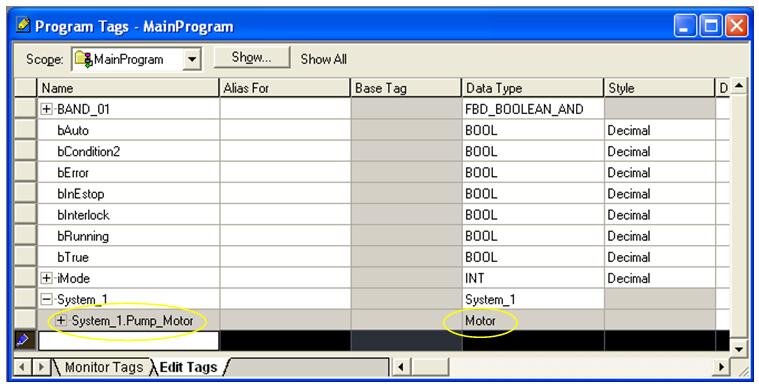Viewport: 759px width, 387px height.
Task: Click the vertical scrollbar down arrow
Action: 739,348
